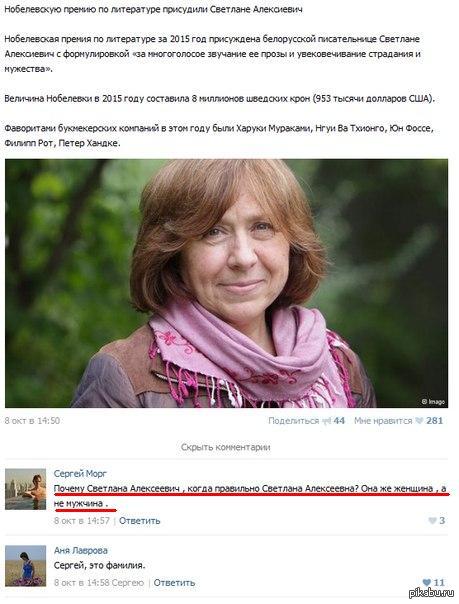Image resolution: width=459 pixels, height=604 pixels.
Task: Open Аня Лаврова's profile name link
Action: (x=81, y=550)
